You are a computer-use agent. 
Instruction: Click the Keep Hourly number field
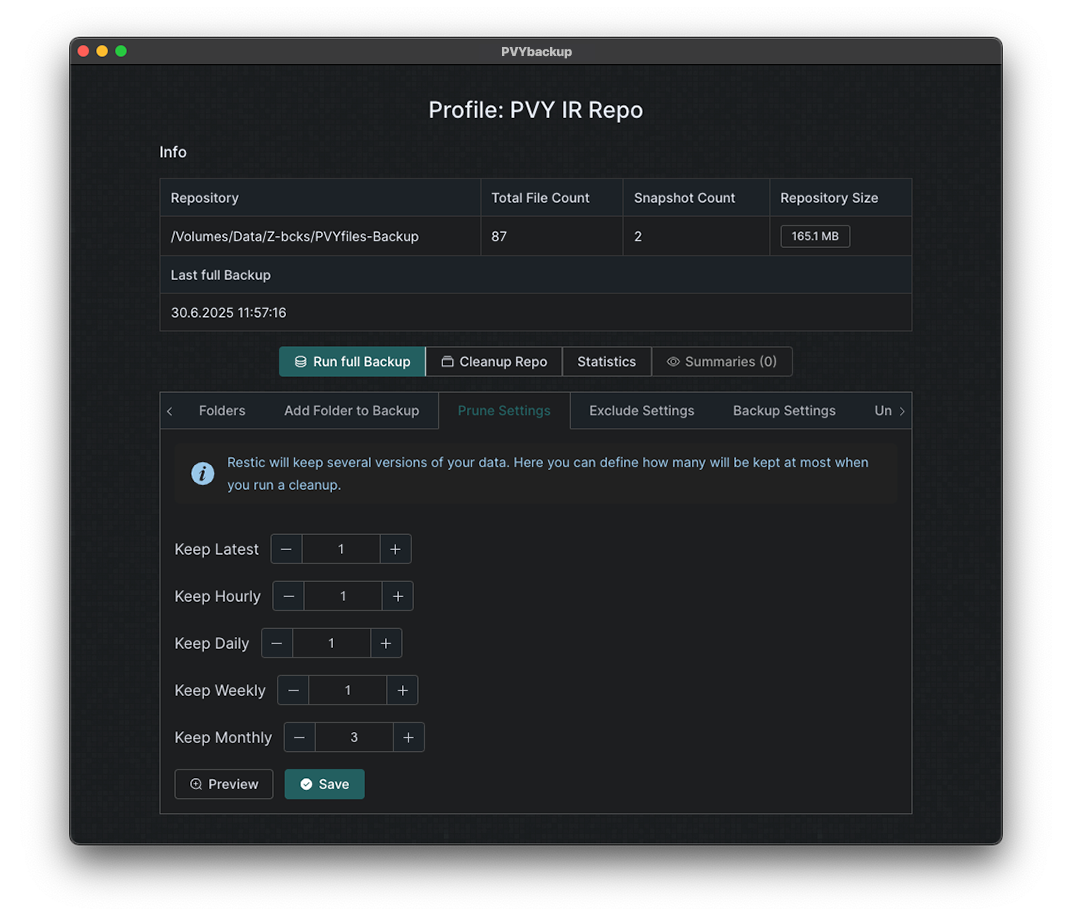click(343, 596)
